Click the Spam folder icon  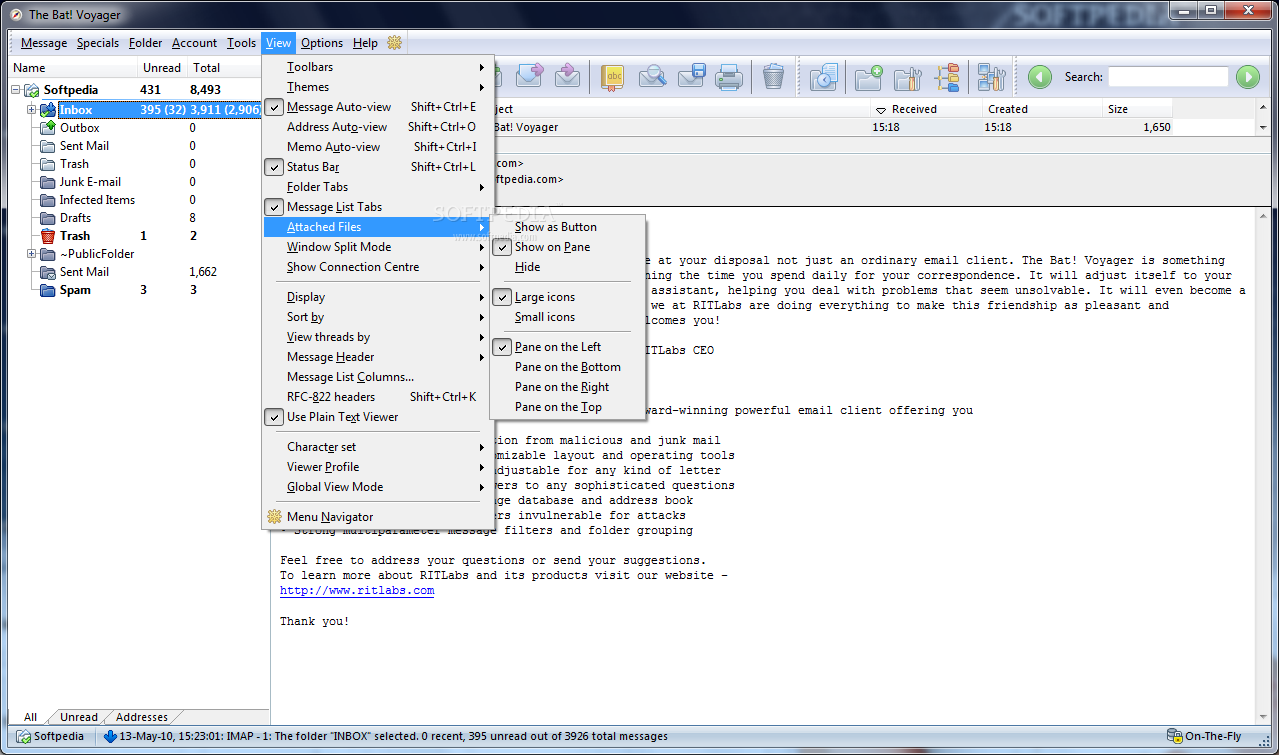48,290
